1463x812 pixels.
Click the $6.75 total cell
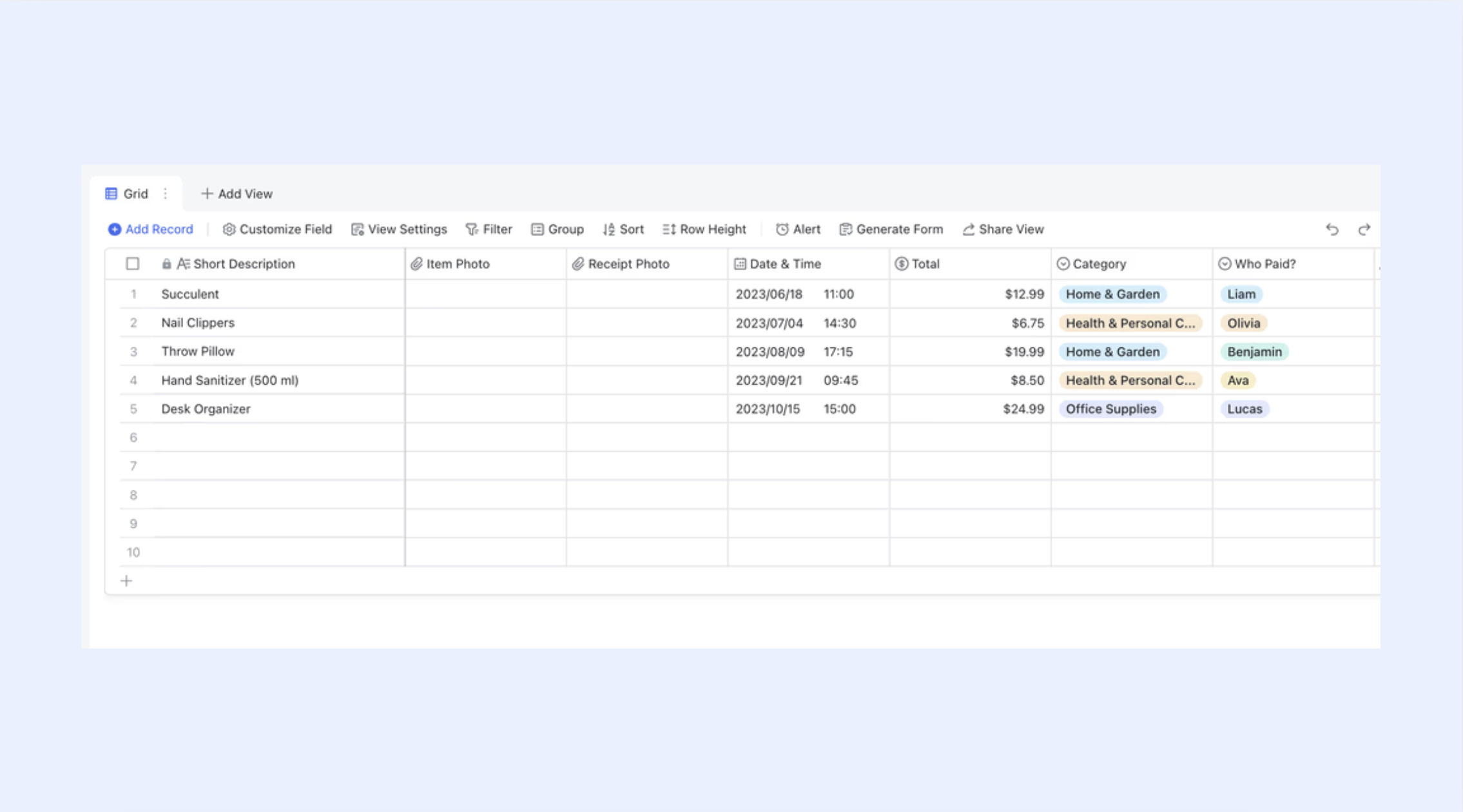pos(970,323)
